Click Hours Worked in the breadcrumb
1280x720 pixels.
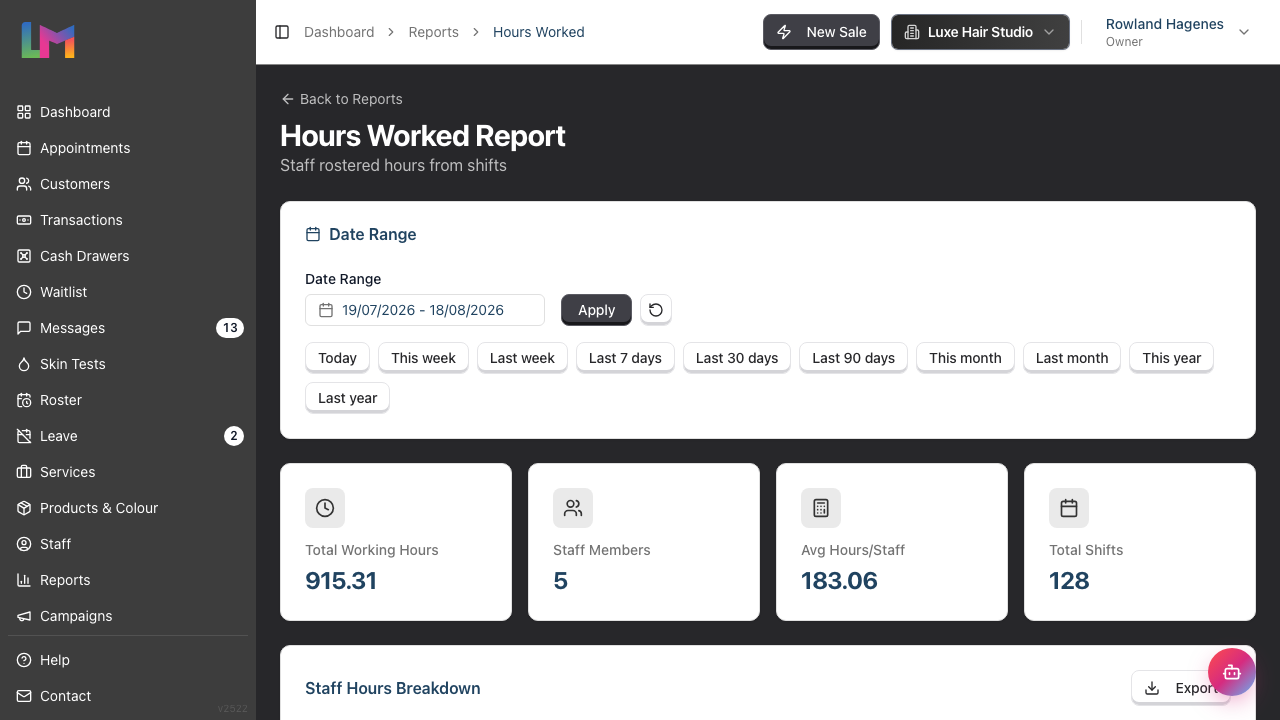[539, 32]
